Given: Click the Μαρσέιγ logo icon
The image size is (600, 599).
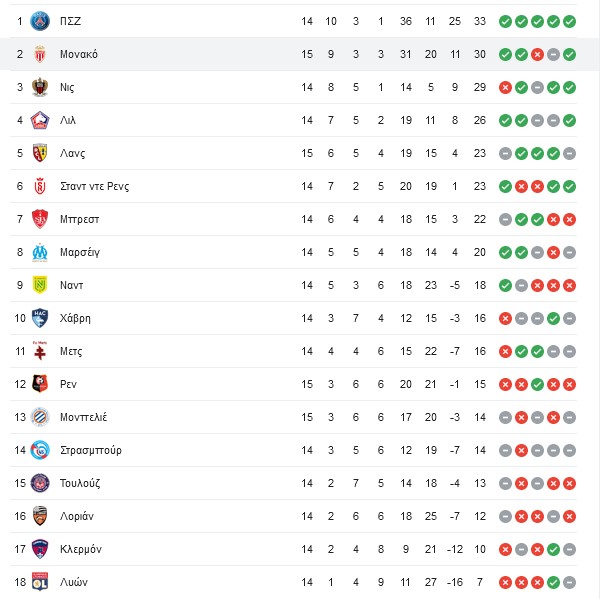Looking at the screenshot, I should [40, 252].
